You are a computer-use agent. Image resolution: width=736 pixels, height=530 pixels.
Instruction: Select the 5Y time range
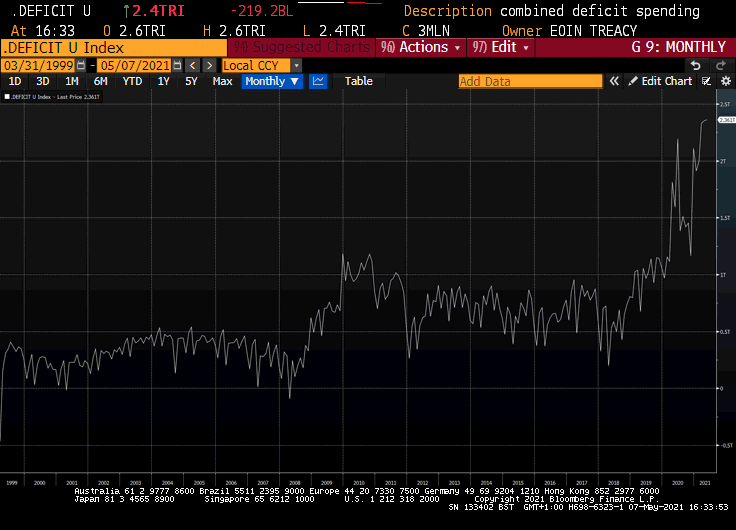coord(191,81)
